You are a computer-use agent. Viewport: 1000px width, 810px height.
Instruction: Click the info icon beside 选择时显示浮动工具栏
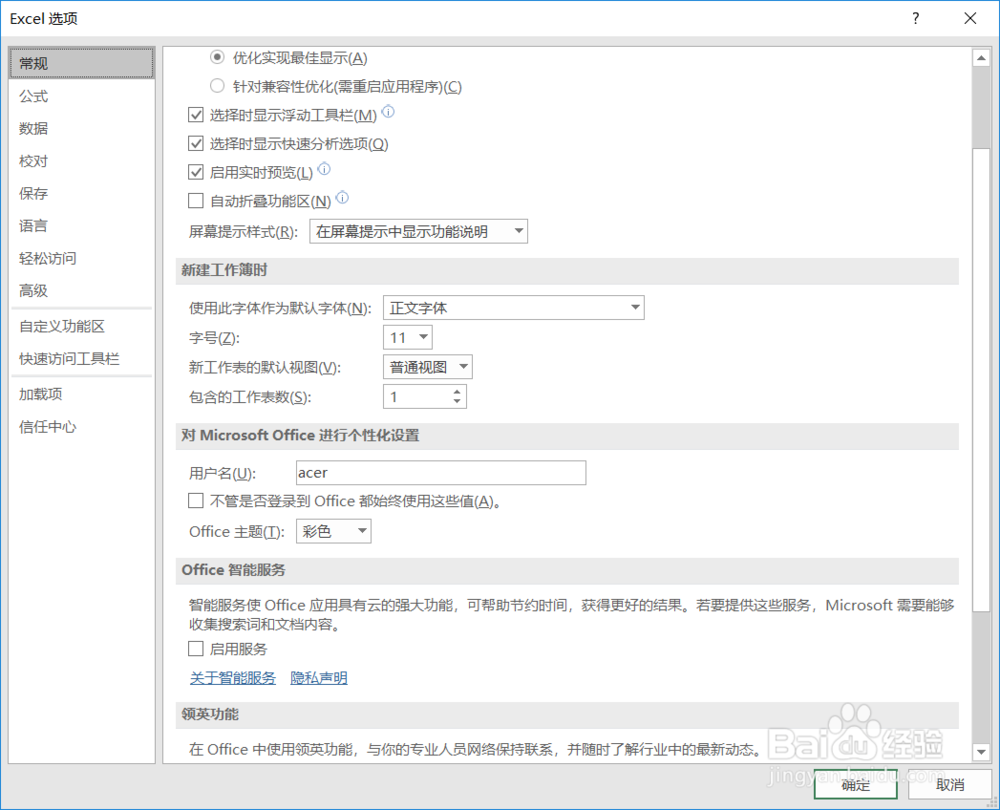(388, 114)
